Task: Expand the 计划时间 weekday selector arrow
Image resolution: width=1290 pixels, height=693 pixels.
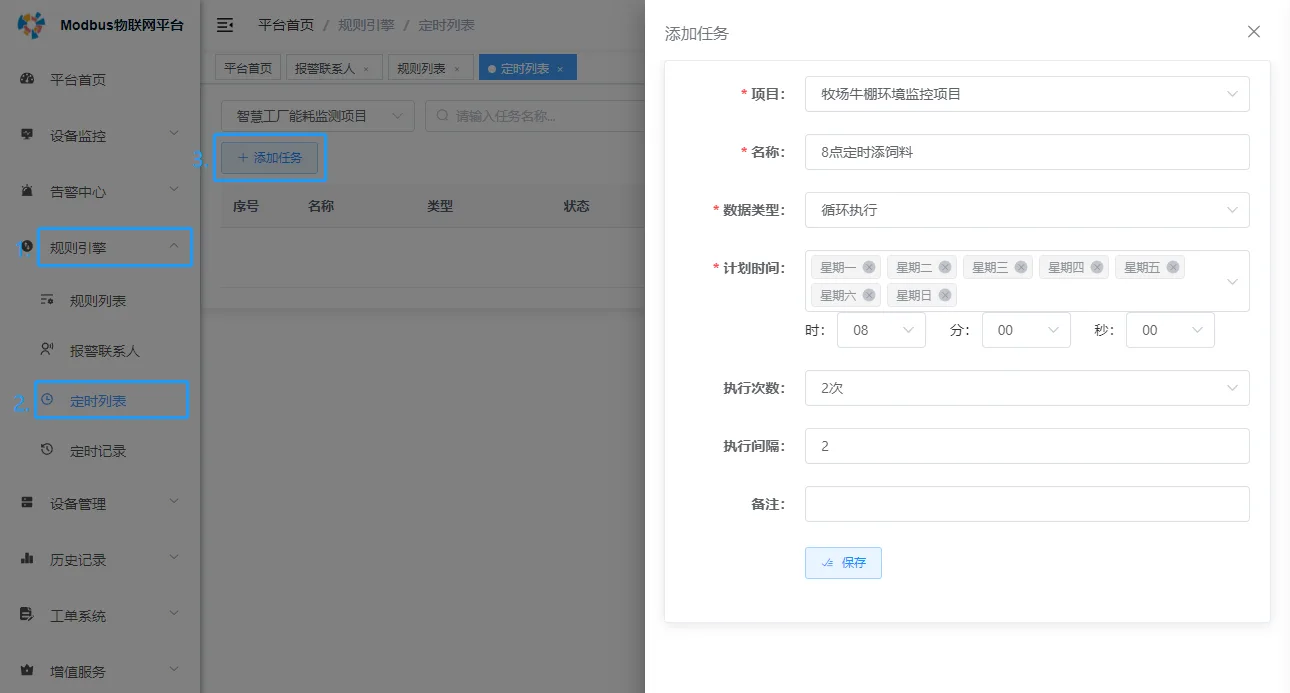Action: [1232, 281]
